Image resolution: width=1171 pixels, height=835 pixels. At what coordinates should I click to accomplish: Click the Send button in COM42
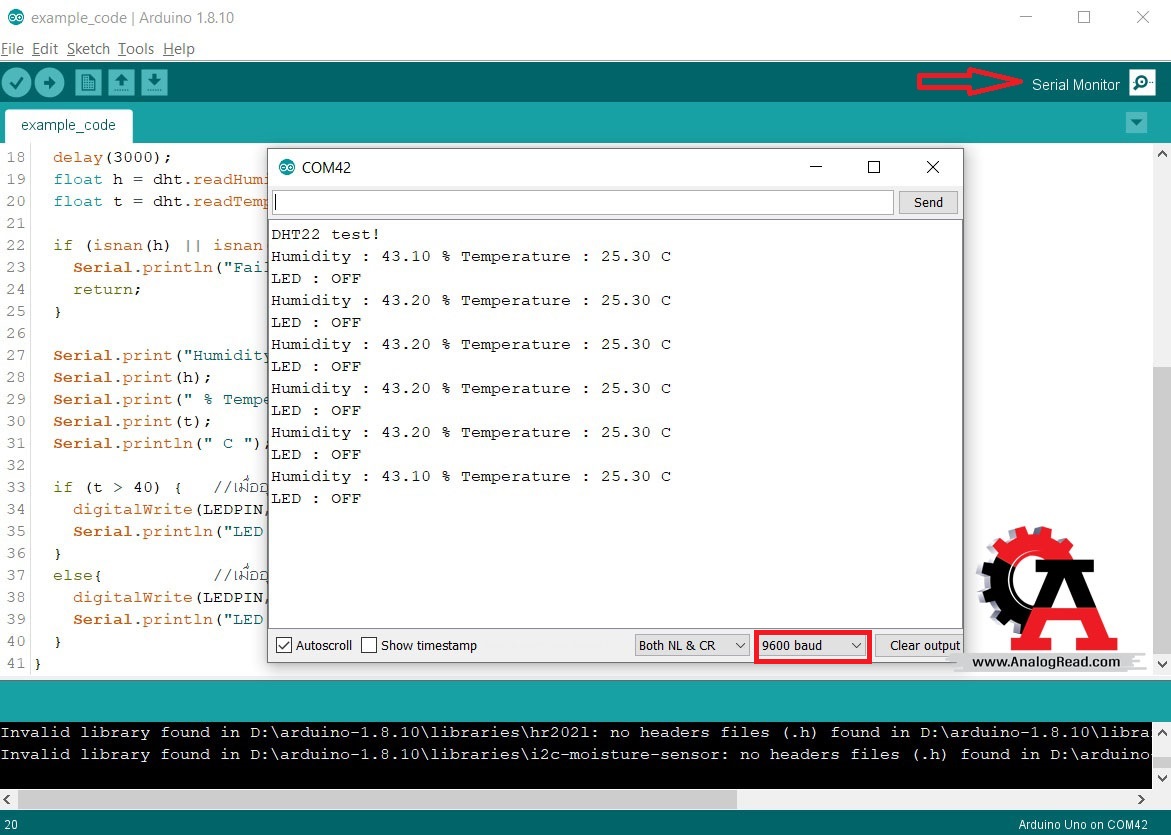click(928, 202)
